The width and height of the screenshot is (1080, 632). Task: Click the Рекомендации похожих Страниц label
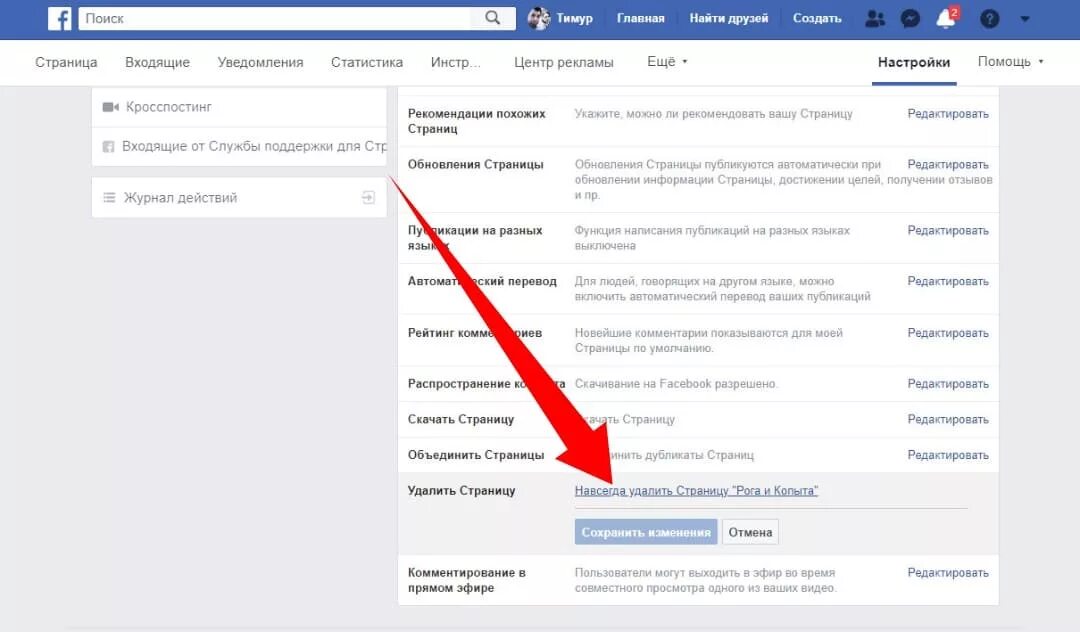pyautogui.click(x=477, y=121)
